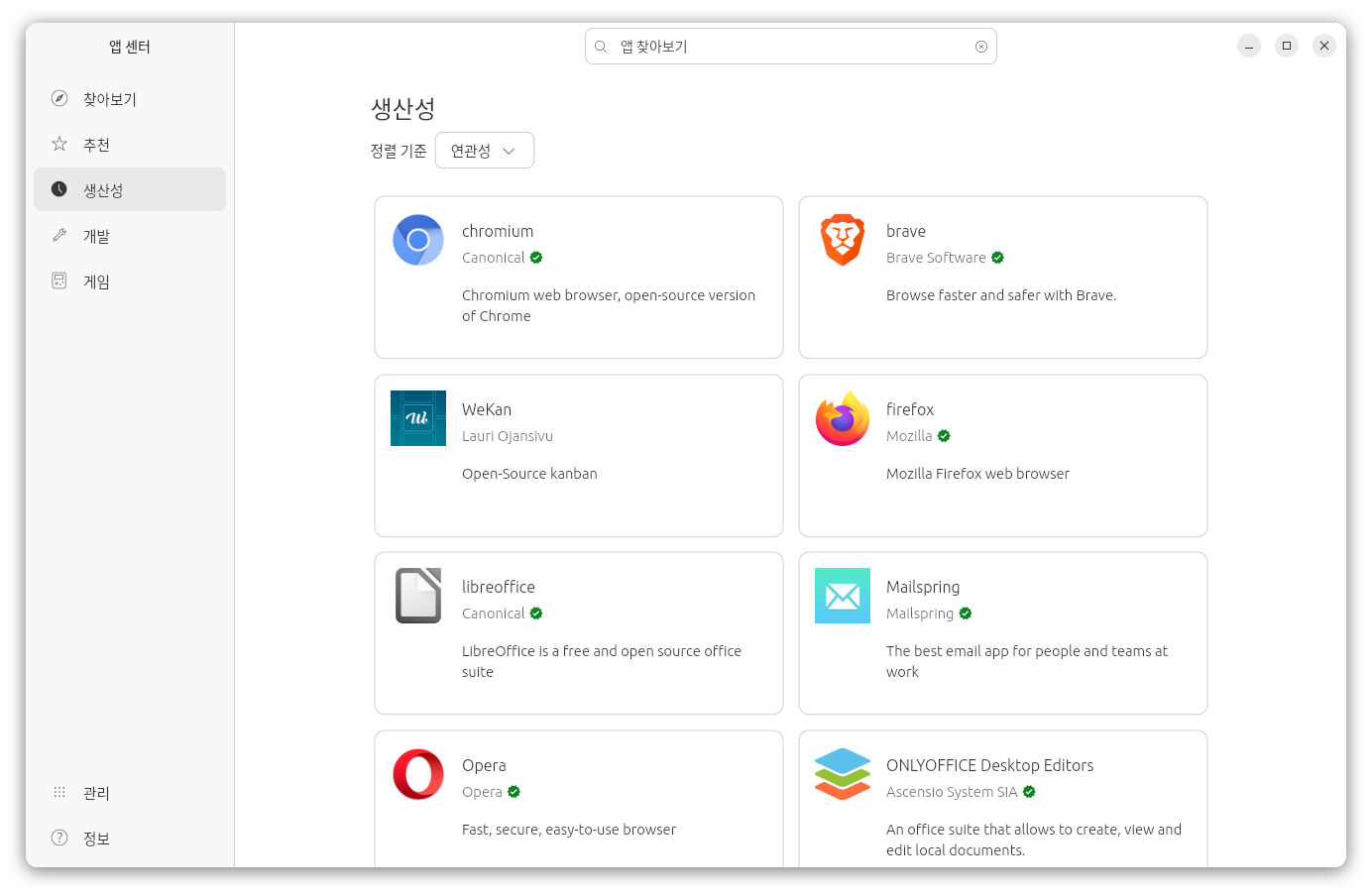Viewport: 1372px width, 896px height.
Task: Close the 앱 센터 window
Action: (x=1324, y=46)
